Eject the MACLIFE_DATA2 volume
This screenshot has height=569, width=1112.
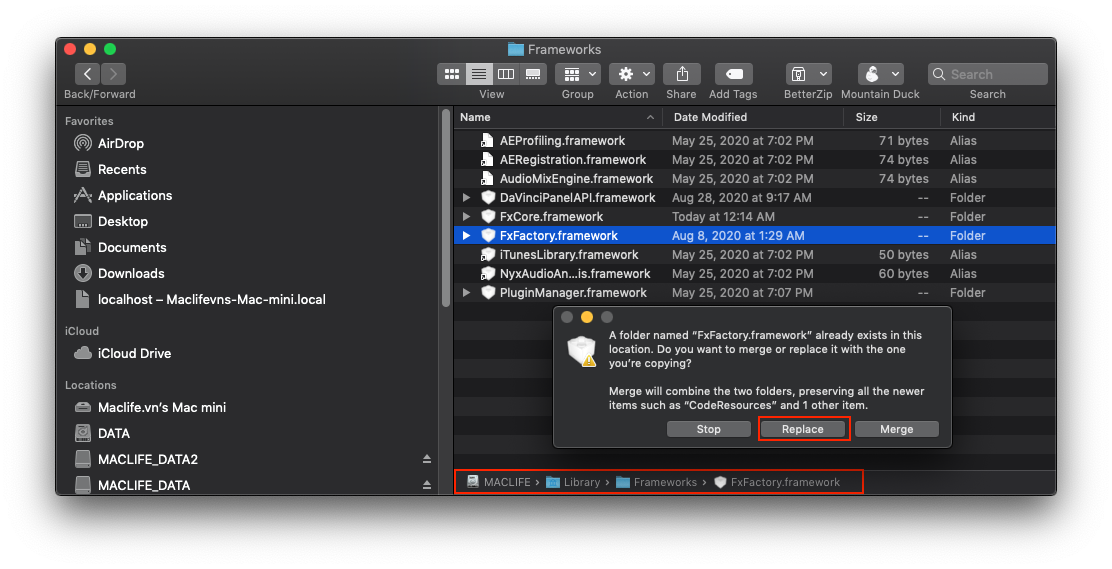(427, 459)
